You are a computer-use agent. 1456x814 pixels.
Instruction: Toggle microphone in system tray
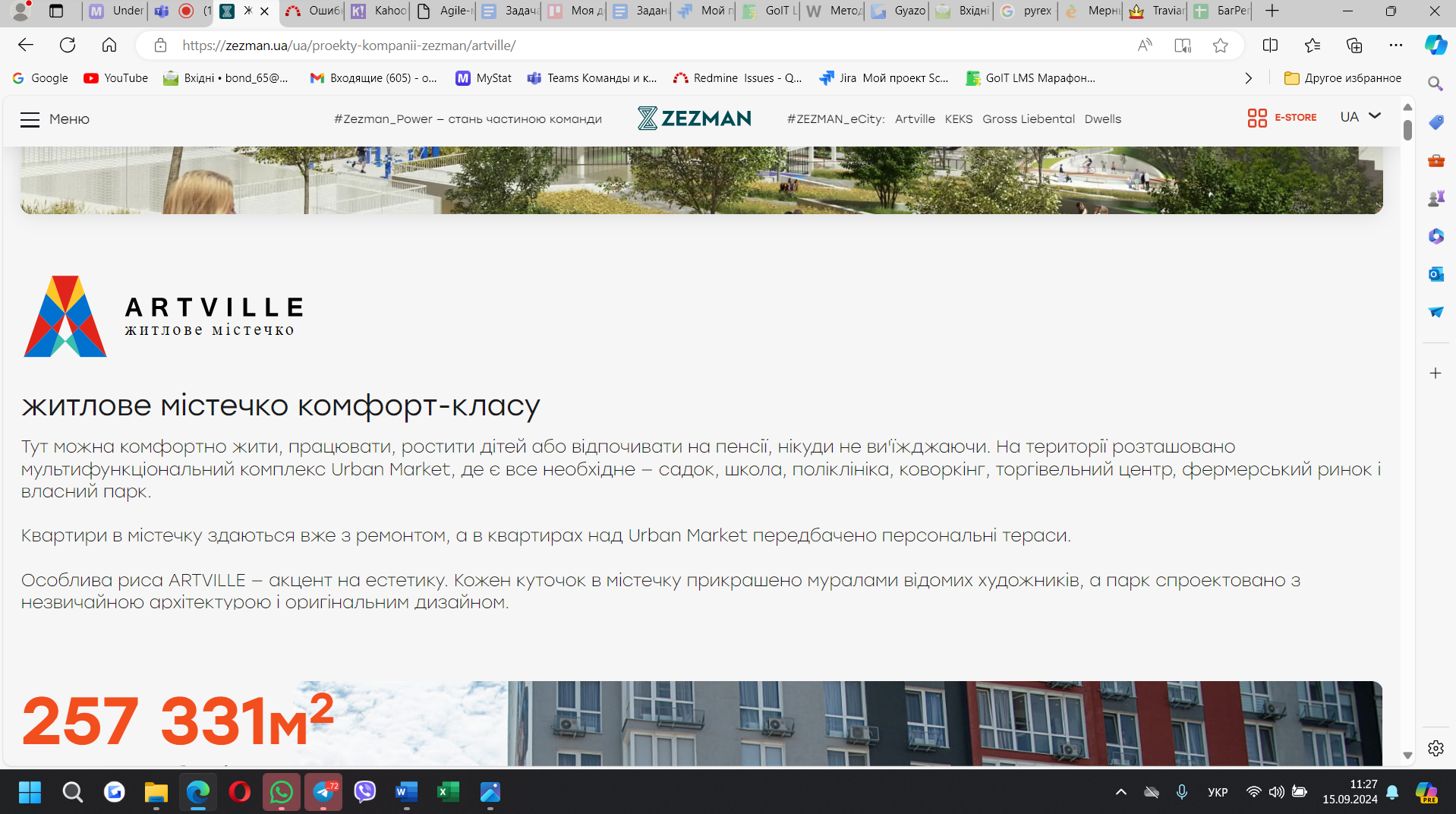pyautogui.click(x=1181, y=792)
